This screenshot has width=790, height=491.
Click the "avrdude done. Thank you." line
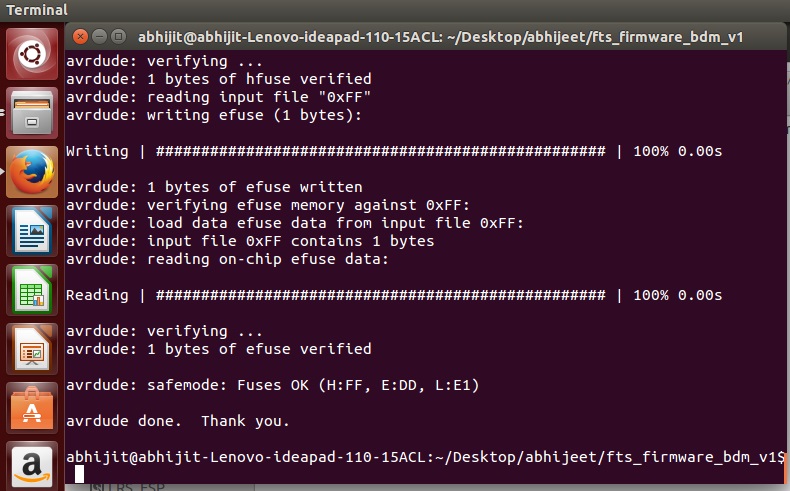coord(178,421)
